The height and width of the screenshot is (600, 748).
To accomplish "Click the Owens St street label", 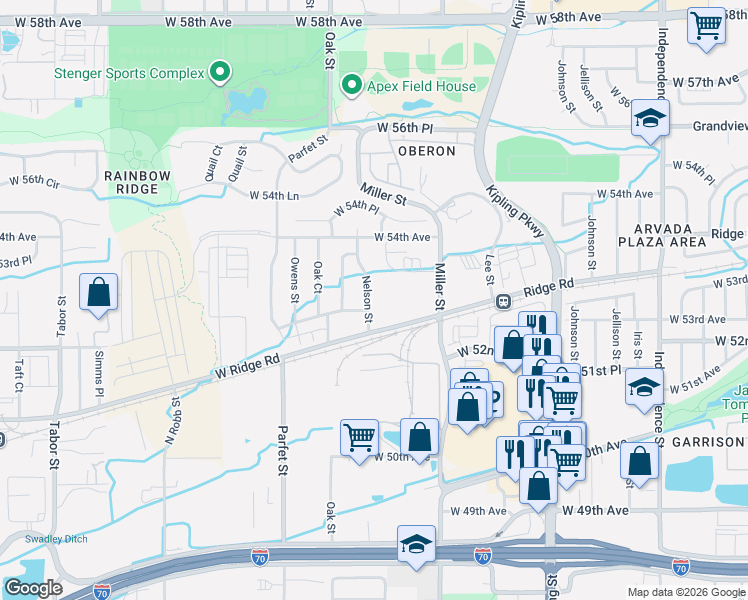I will (x=295, y=280).
